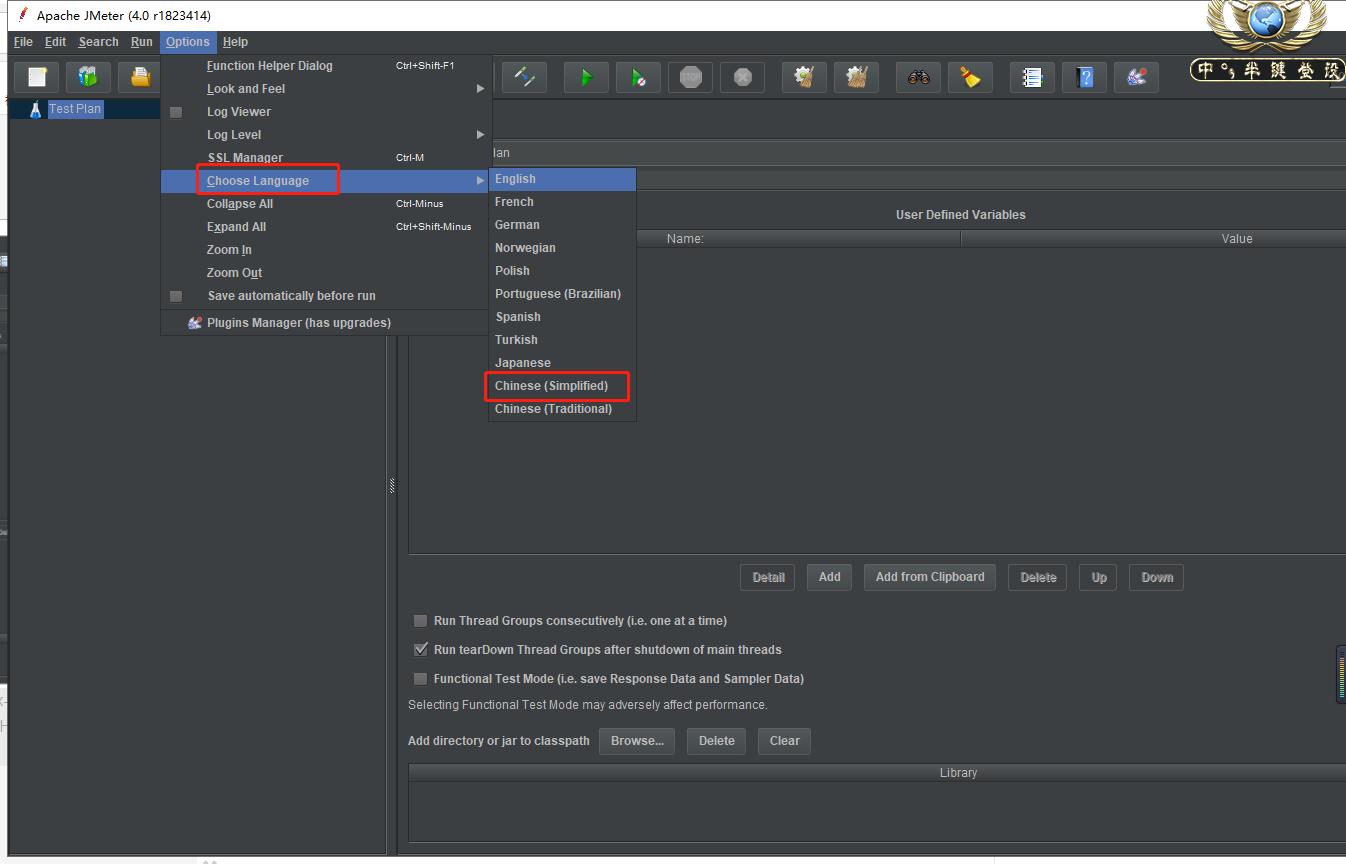Select the Test Plan tree node
Screen dimensions: 1346x864
click(75, 109)
